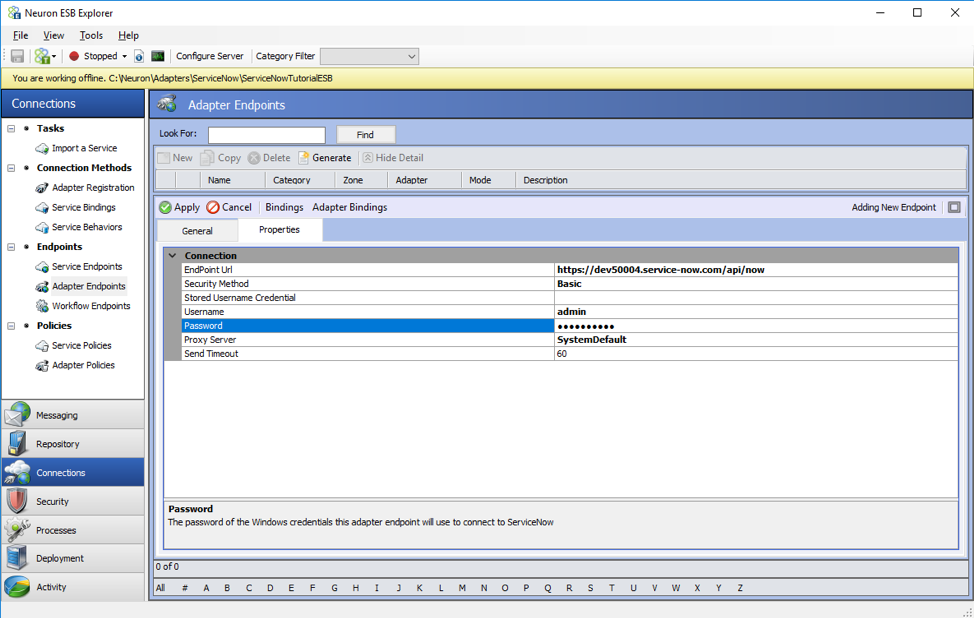Open the Security section
The height and width of the screenshot is (618, 974).
point(73,501)
